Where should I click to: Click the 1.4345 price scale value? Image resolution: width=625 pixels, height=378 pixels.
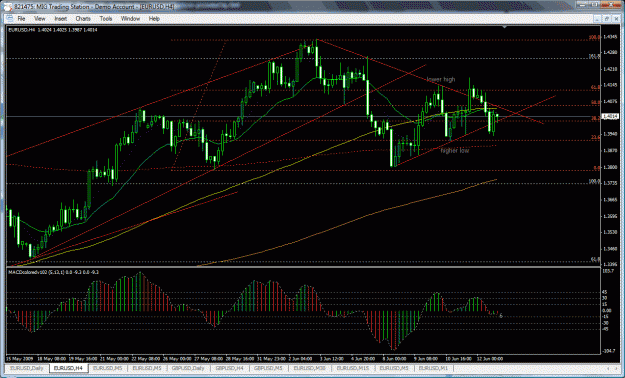click(610, 36)
